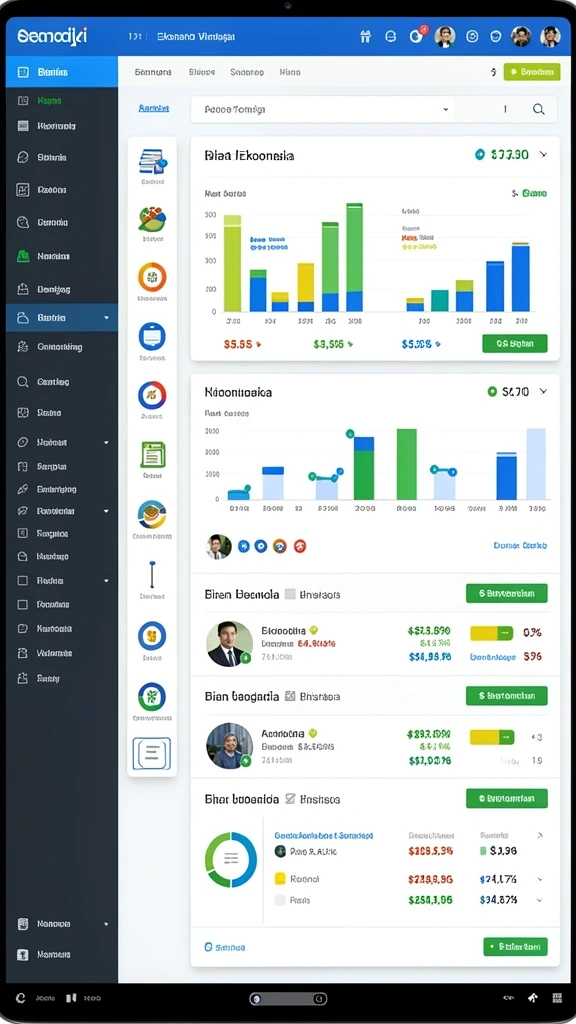Click the blue-green donut chart
Screen dimensions: 576x1024
coord(231,859)
